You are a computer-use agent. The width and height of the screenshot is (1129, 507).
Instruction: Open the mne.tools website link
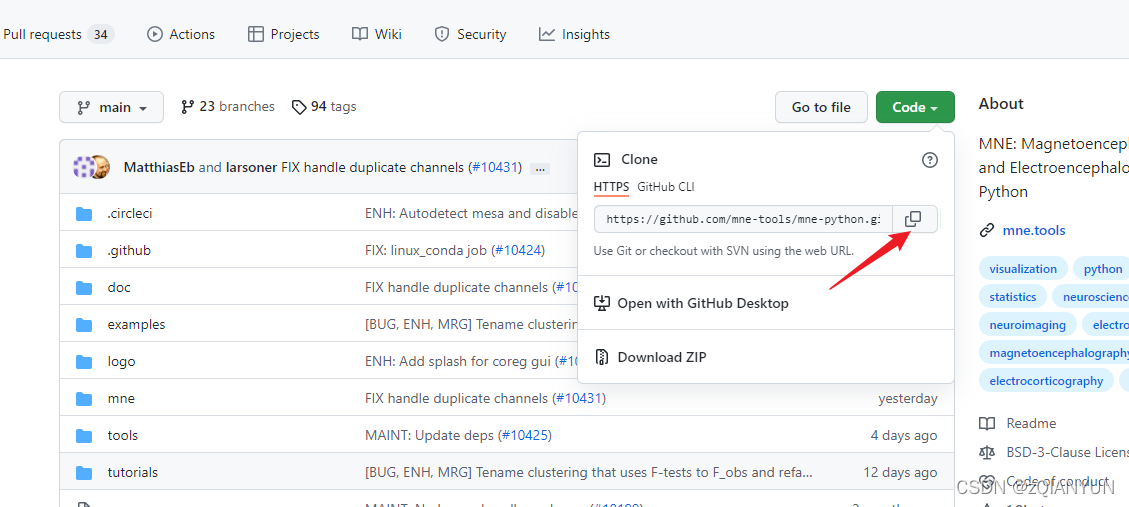click(1034, 230)
